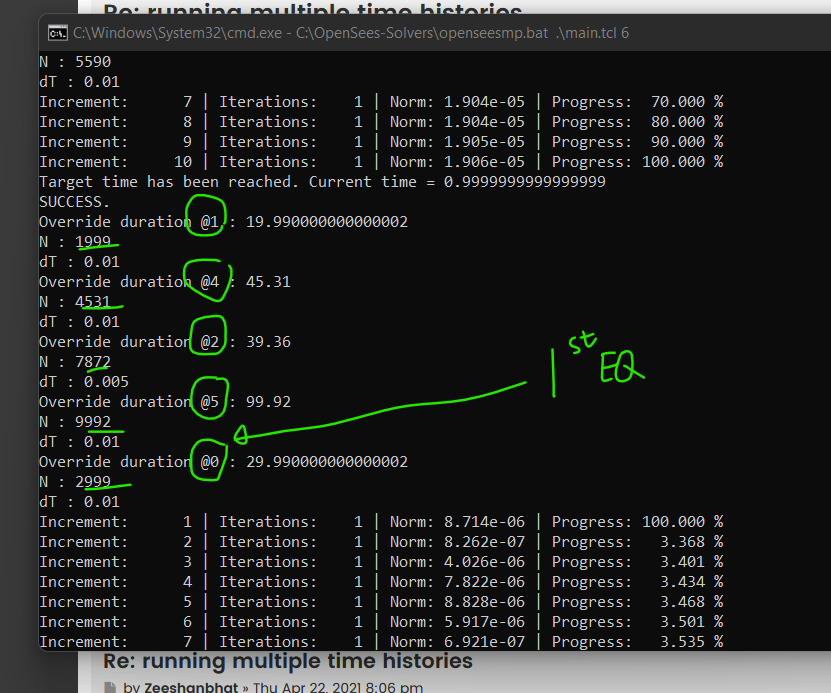Open the Zeeshanbhat author profile link
The width and height of the screenshot is (831, 693).
tap(191, 687)
